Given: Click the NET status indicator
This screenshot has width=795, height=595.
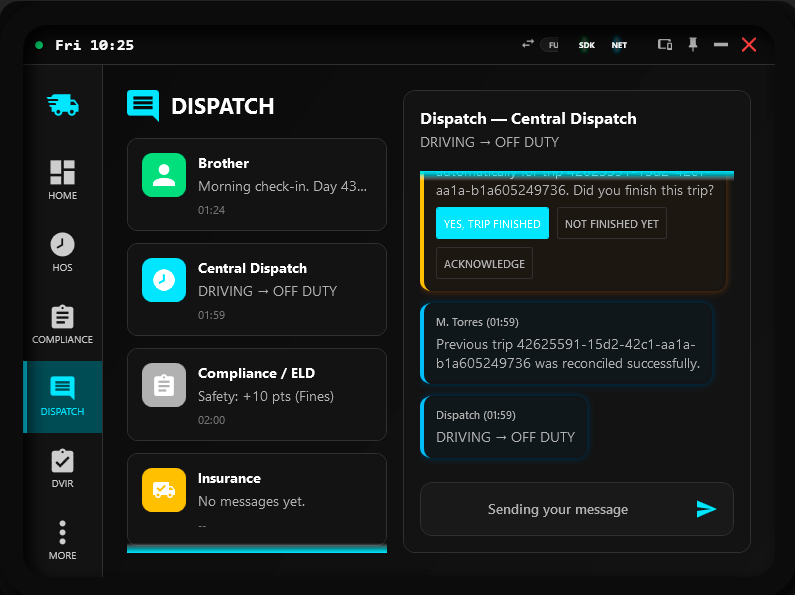Looking at the screenshot, I should click(x=619, y=45).
